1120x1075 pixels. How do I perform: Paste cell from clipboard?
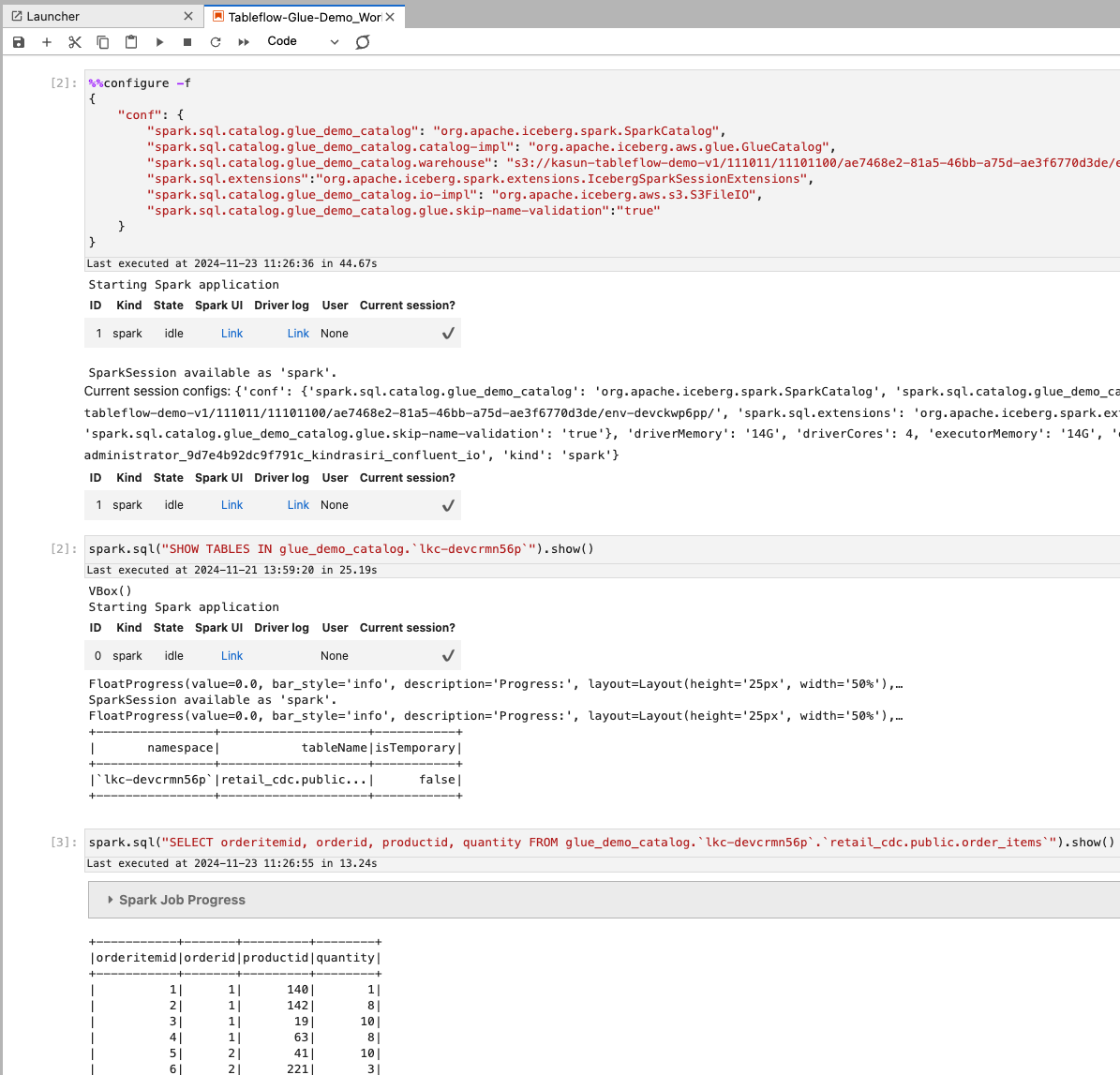click(x=131, y=42)
